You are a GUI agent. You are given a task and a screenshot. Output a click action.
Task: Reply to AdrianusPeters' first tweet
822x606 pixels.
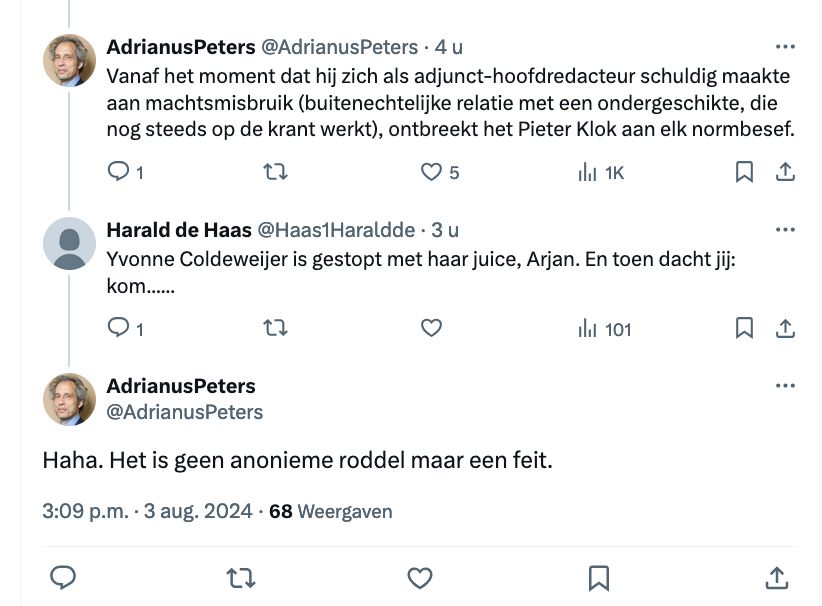(x=119, y=172)
